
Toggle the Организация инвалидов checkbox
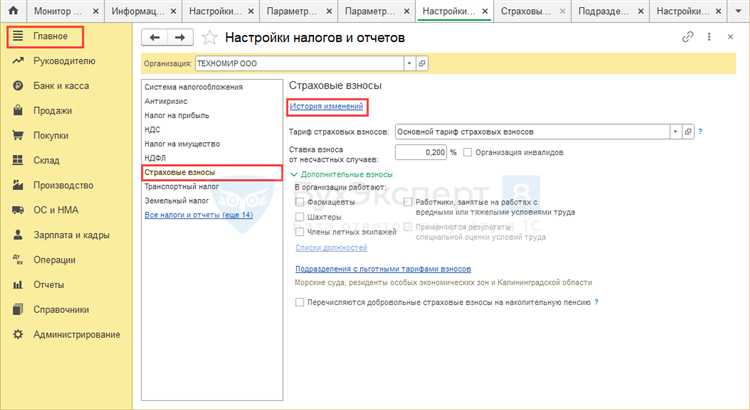pos(467,152)
